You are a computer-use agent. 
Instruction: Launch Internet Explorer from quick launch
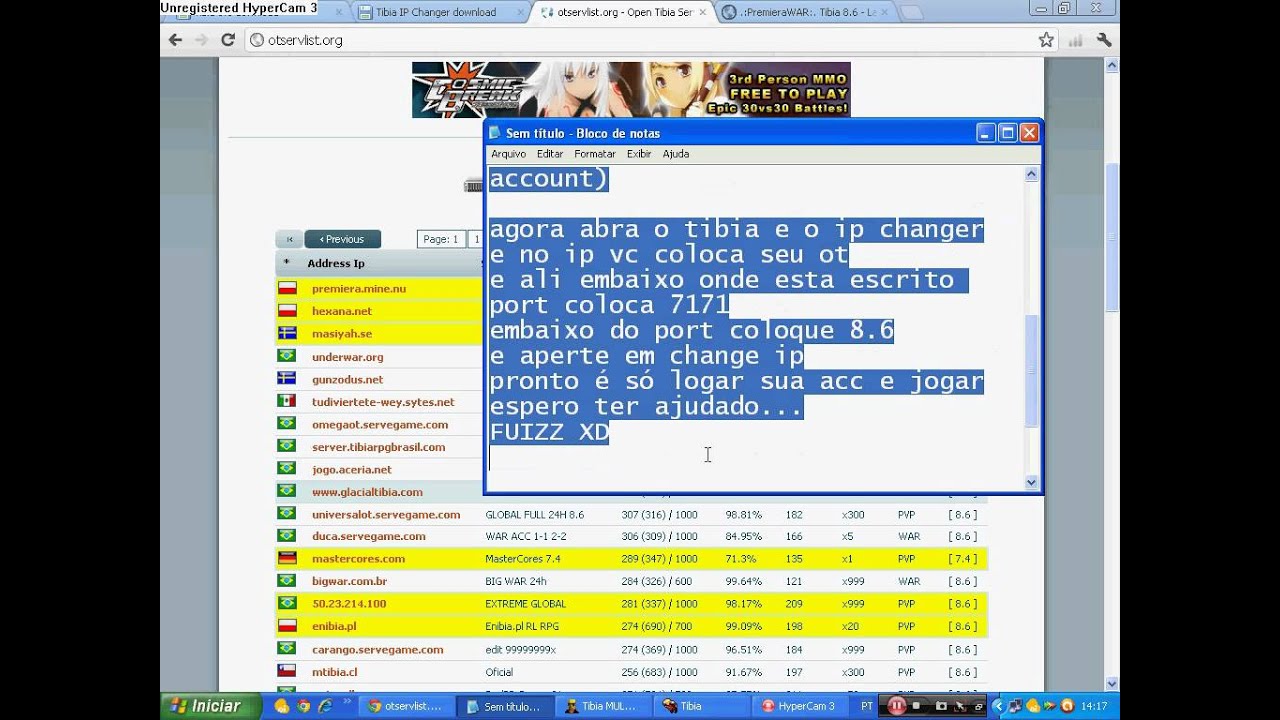click(x=324, y=706)
